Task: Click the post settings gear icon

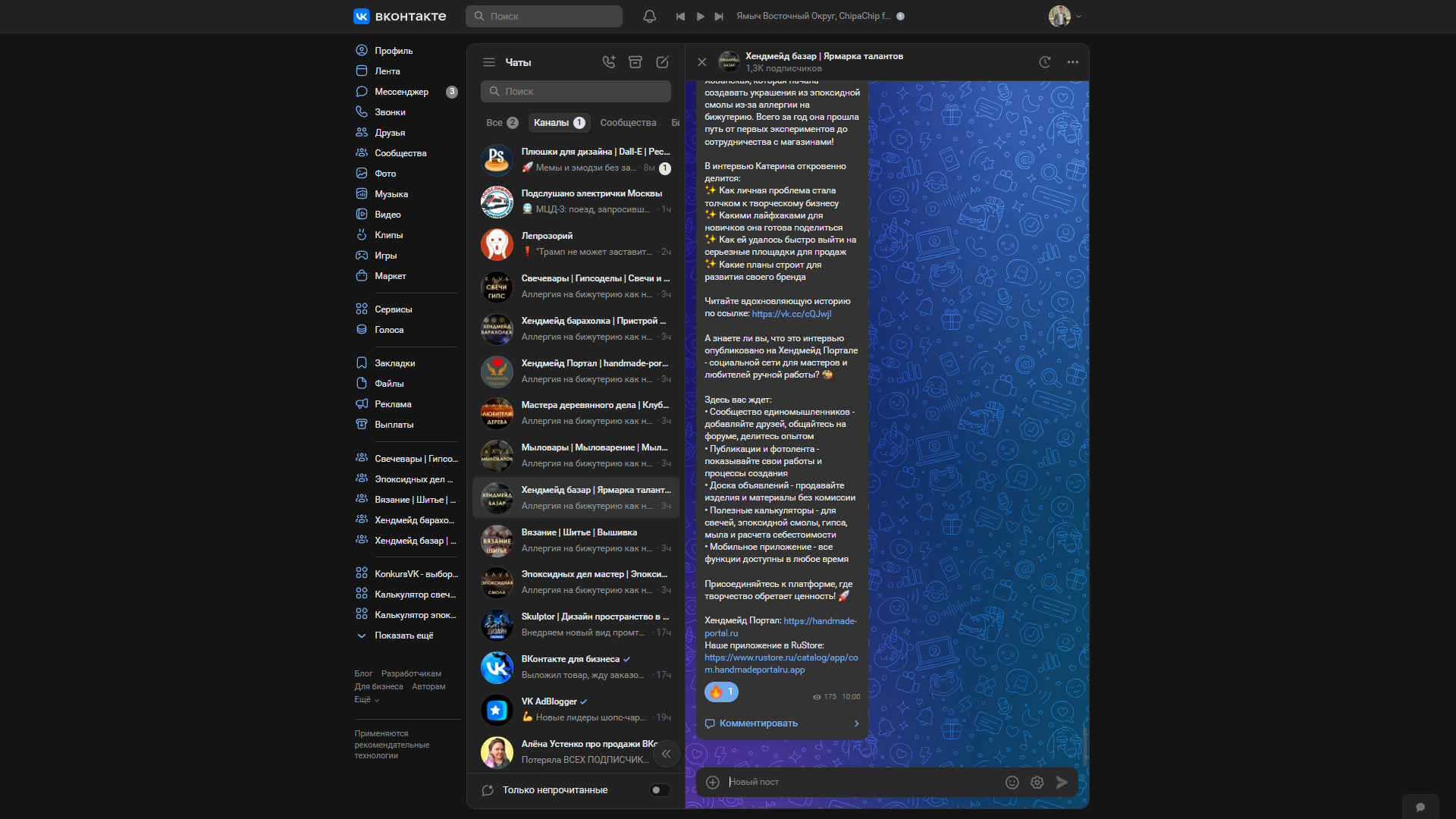Action: click(x=1037, y=782)
